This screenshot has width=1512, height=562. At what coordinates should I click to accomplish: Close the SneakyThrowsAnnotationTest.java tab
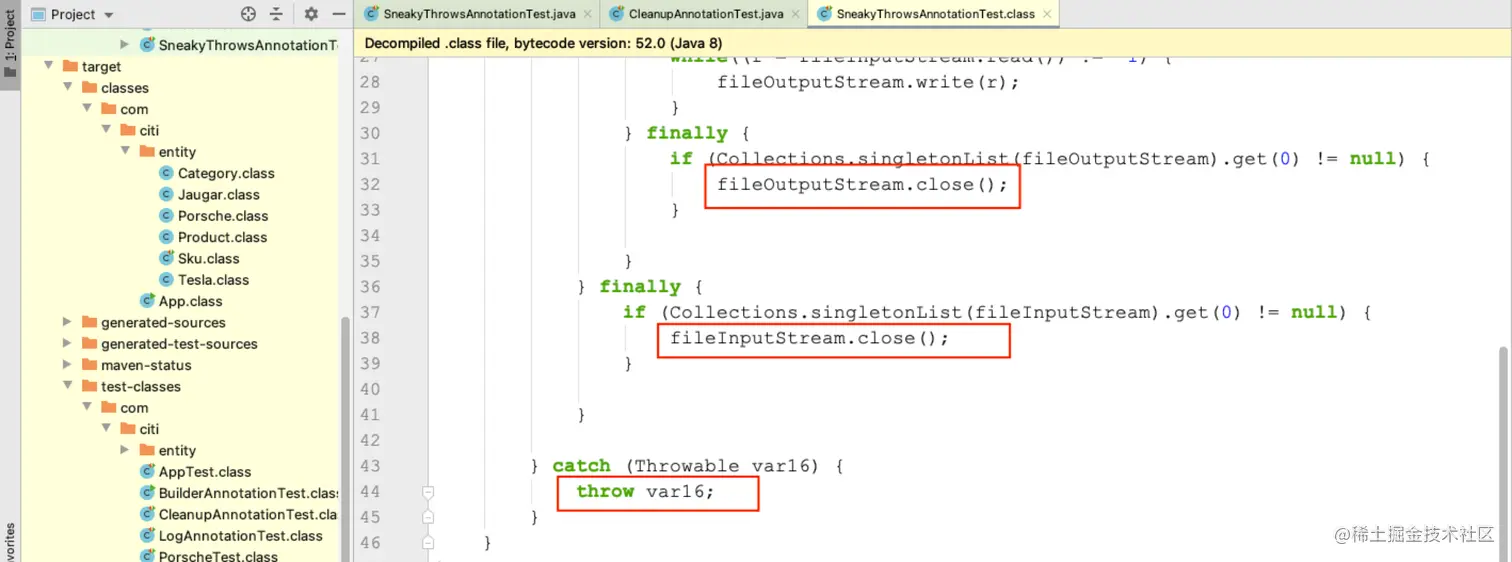click(x=586, y=14)
